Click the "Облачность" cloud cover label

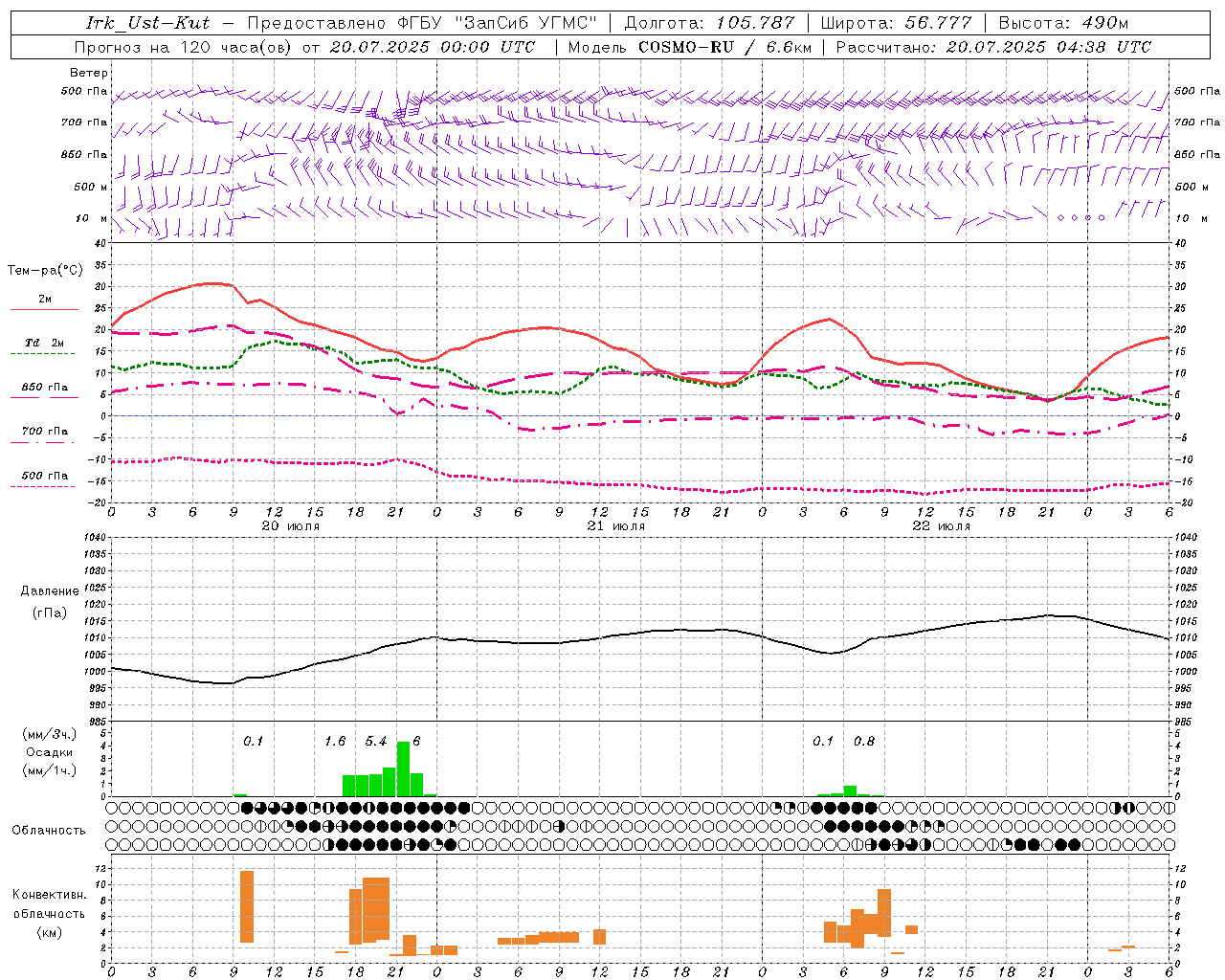[49, 830]
